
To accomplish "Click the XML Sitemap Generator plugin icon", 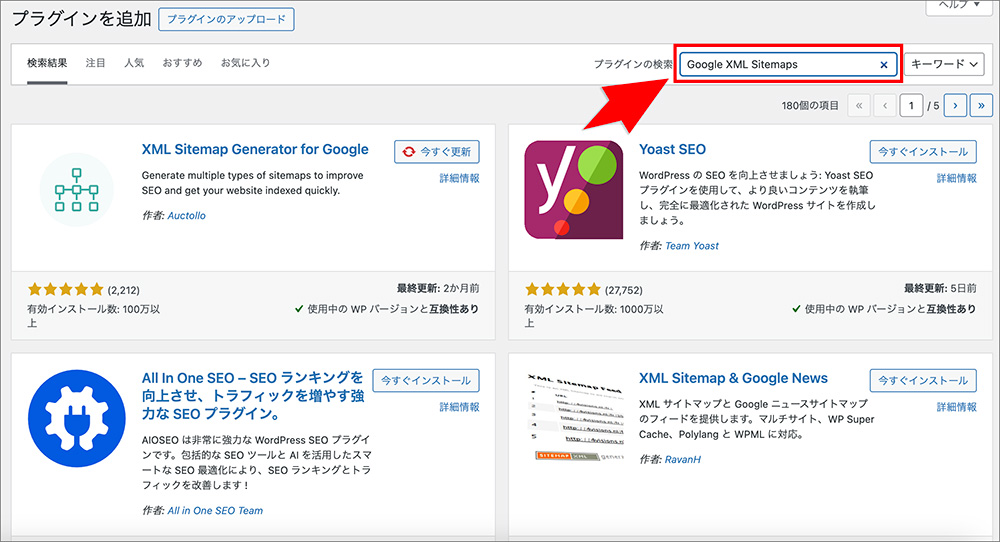I will 77,190.
